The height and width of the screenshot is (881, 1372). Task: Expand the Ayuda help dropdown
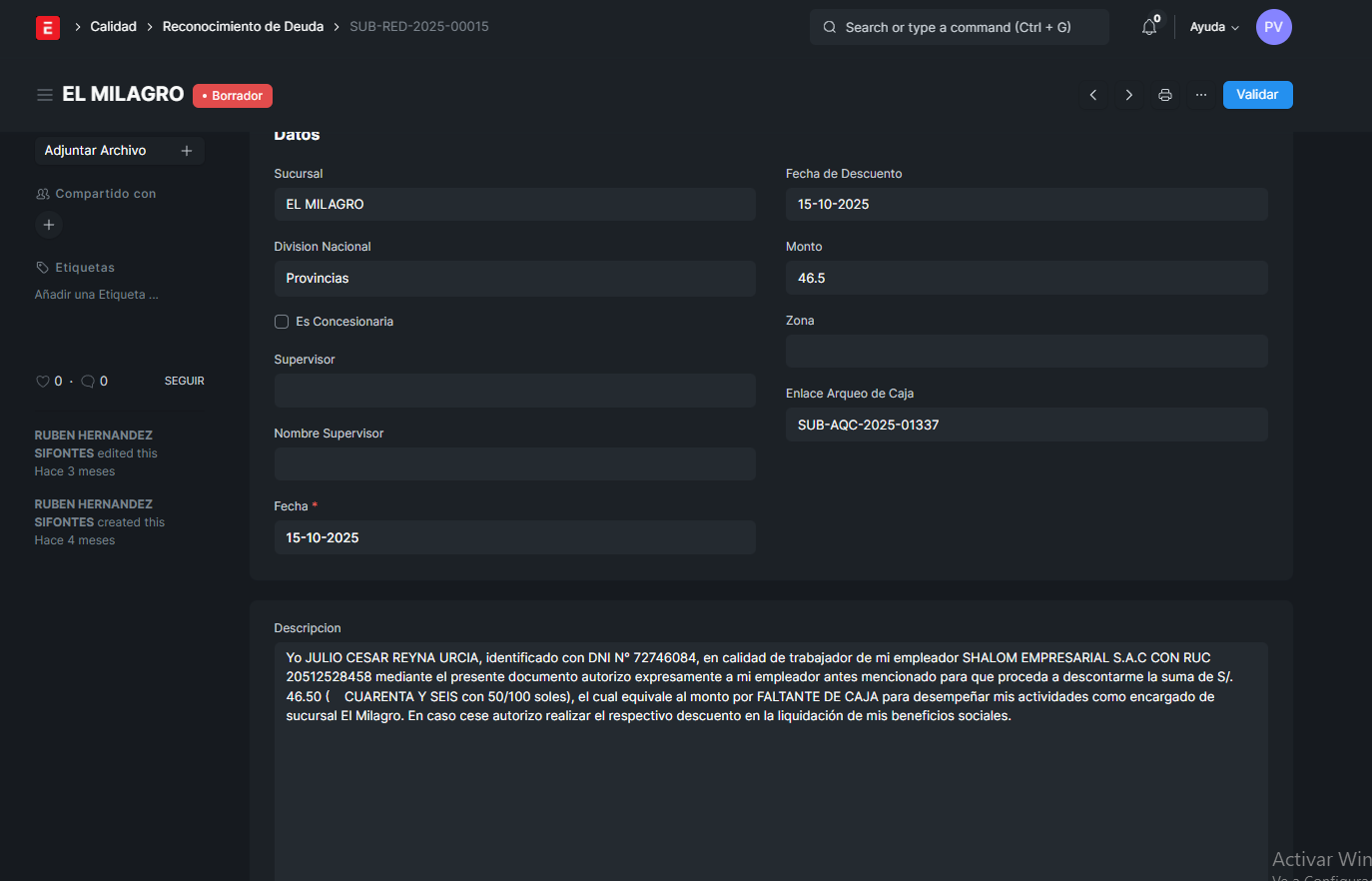(1214, 27)
